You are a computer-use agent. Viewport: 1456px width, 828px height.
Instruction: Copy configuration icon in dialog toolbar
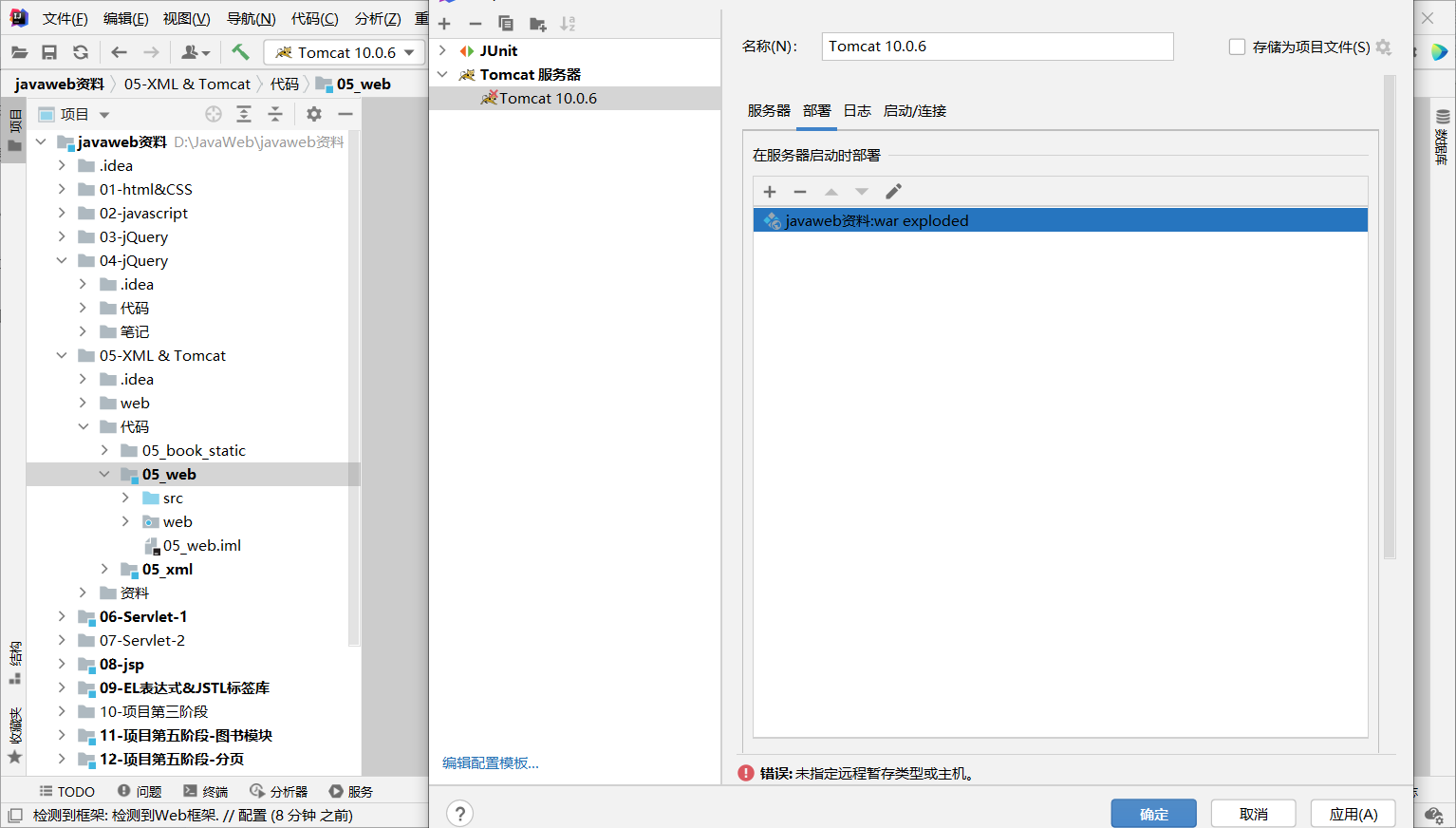click(506, 24)
